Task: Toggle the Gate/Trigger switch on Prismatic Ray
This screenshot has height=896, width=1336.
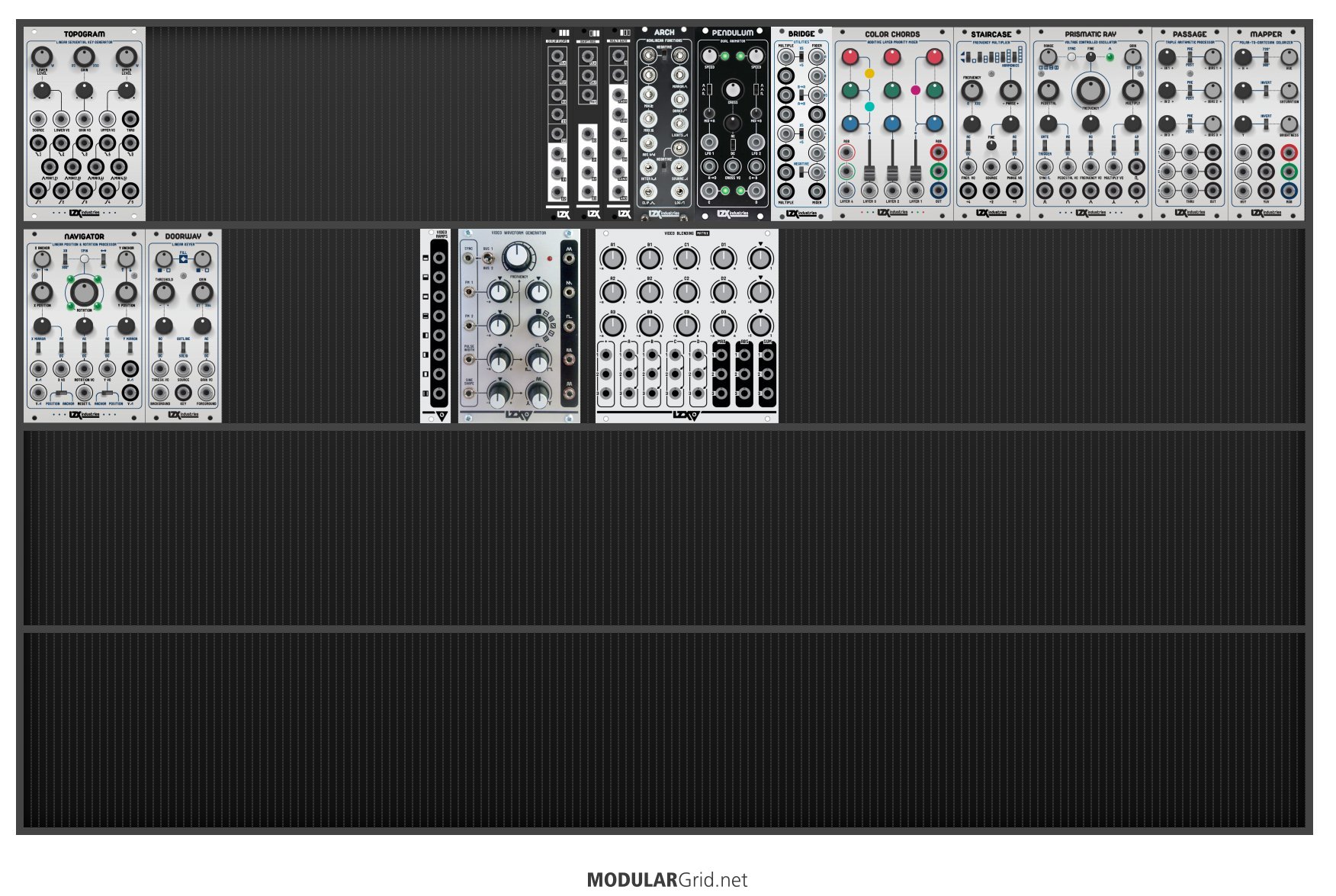Action: pos(1045,145)
